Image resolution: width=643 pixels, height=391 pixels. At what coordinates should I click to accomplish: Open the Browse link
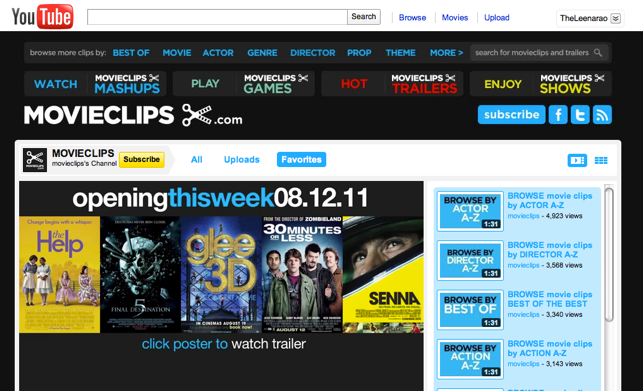[x=412, y=18]
